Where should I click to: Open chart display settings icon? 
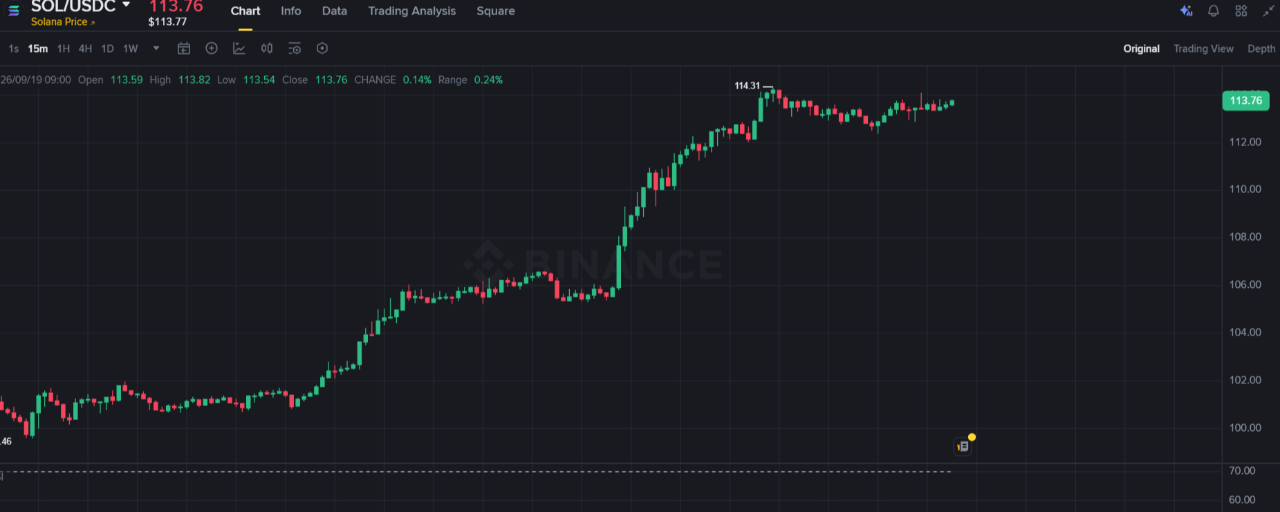point(294,48)
